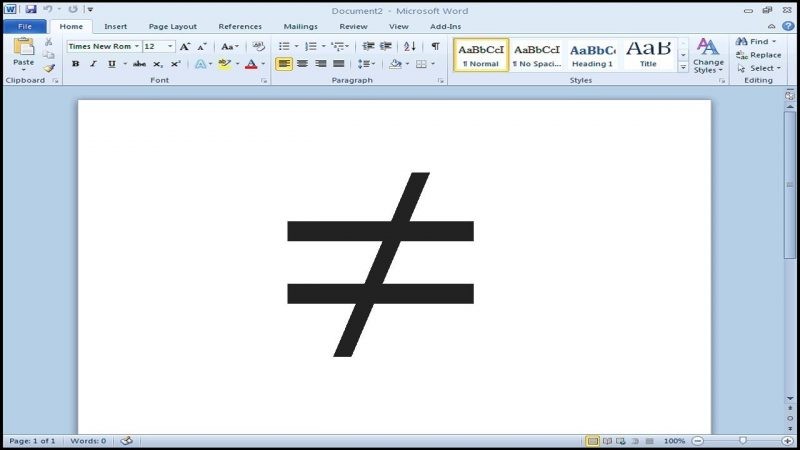Click the Clear Formatting icon
The height and width of the screenshot is (450, 800).
click(259, 46)
